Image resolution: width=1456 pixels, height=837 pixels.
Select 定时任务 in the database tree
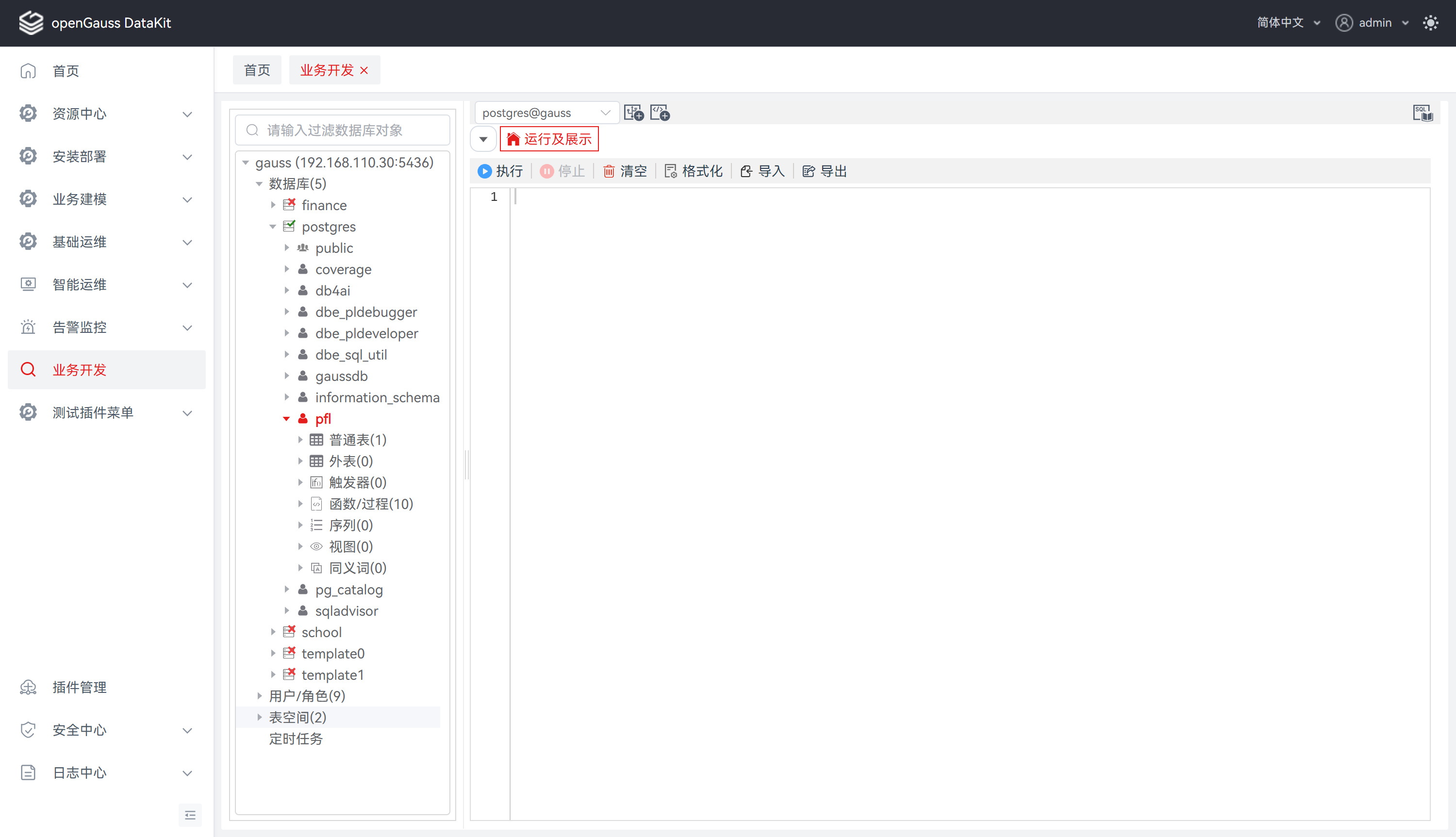pyautogui.click(x=296, y=739)
